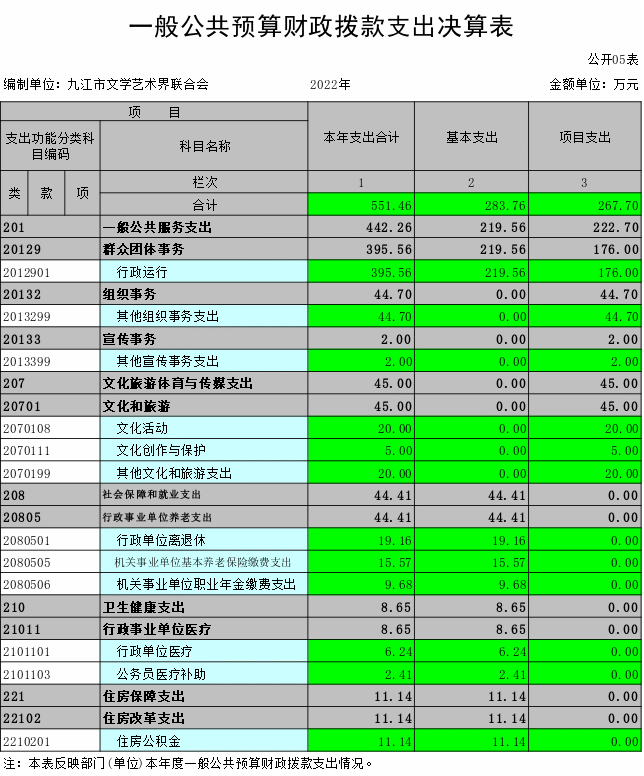Select the 文化创作与保护 row label
The width and height of the screenshot is (644, 776).
160,450
